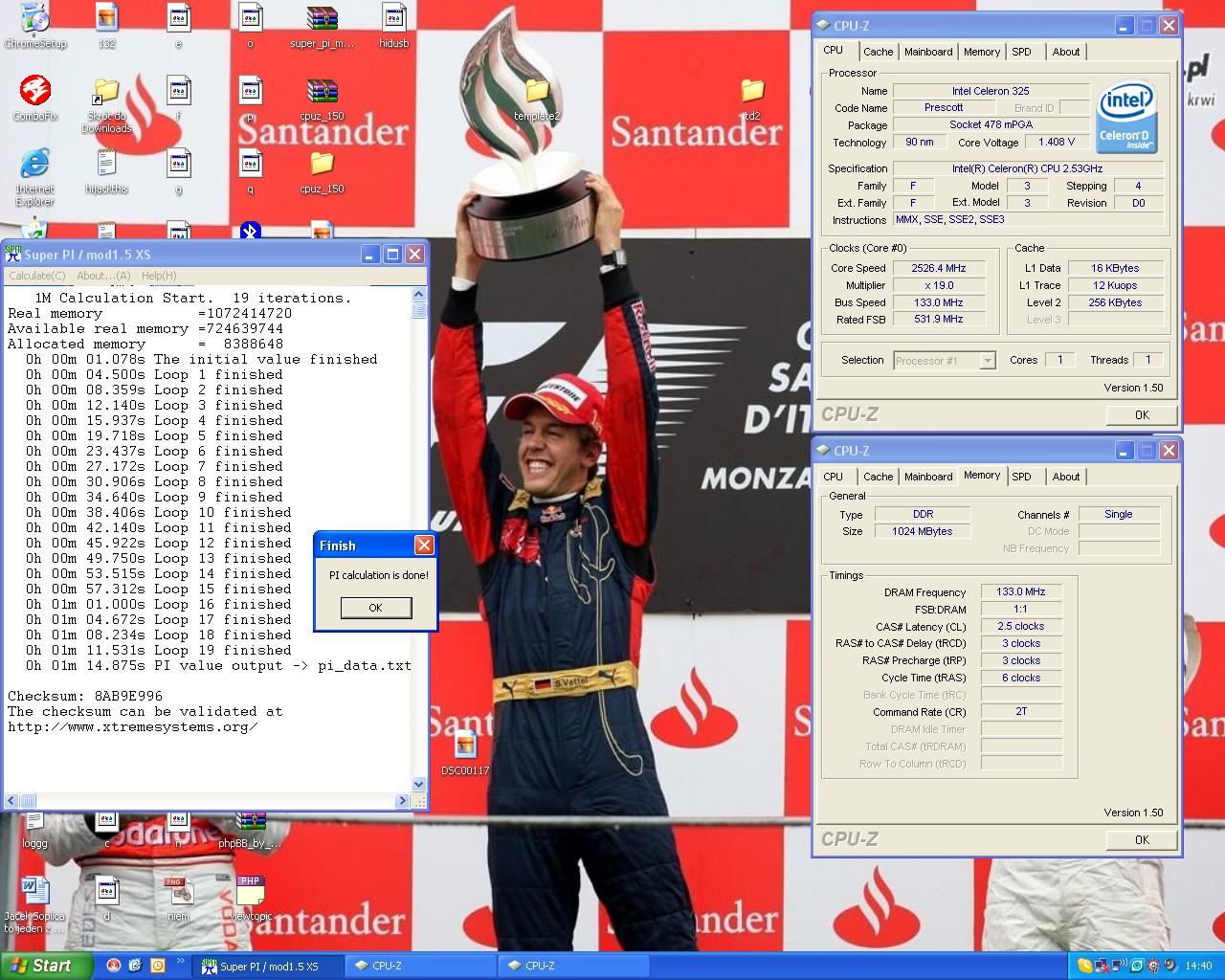Confirm the 'PI calculation is done!' dialog with OK

coord(376,608)
